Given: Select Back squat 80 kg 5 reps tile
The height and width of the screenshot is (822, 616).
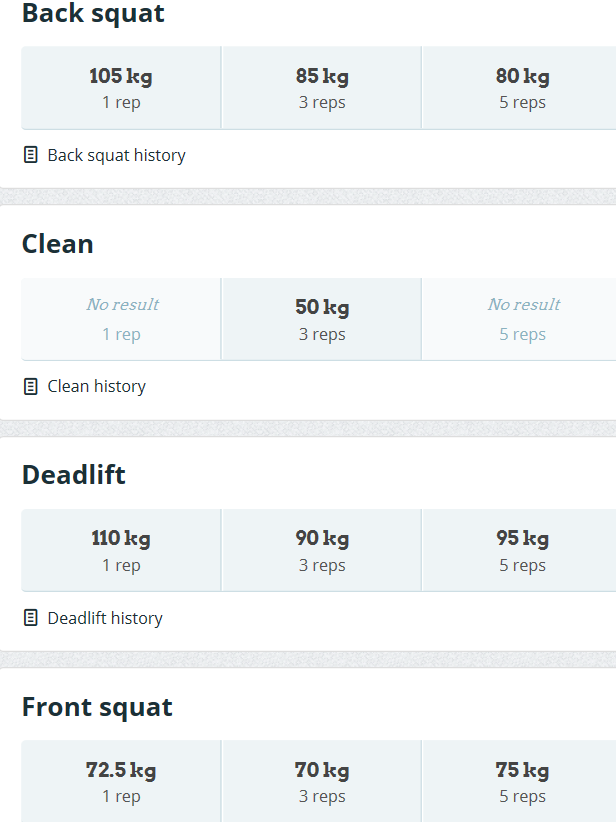Looking at the screenshot, I should (x=519, y=88).
